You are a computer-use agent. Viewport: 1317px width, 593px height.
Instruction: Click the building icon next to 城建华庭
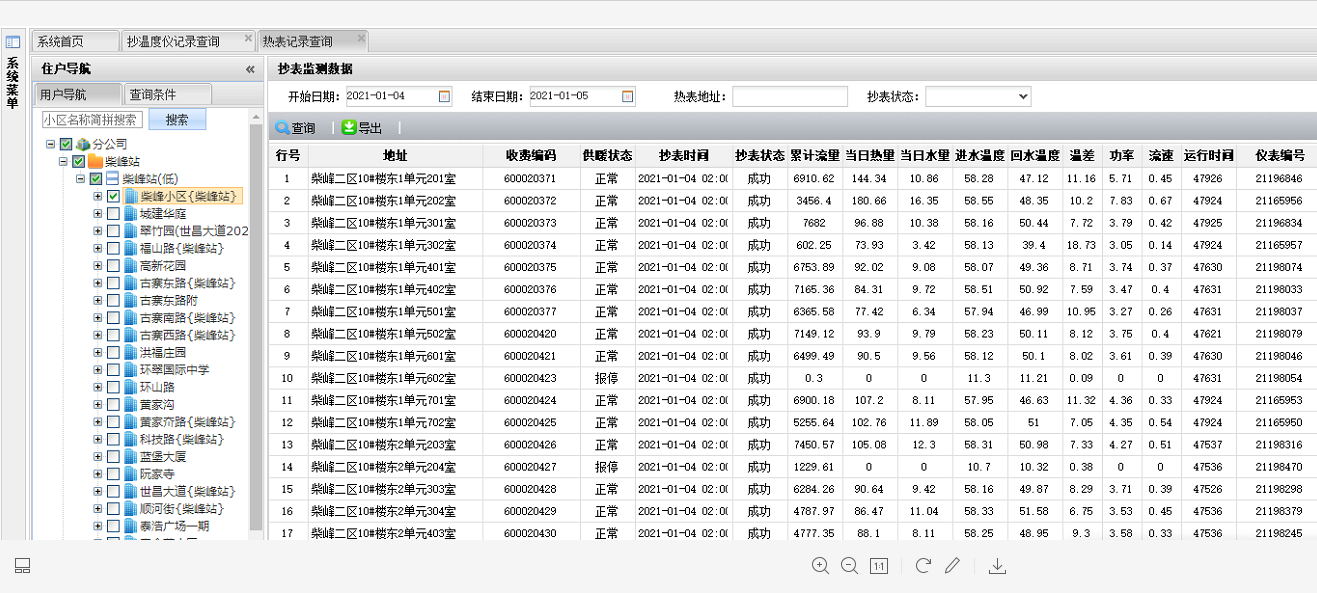click(x=131, y=213)
